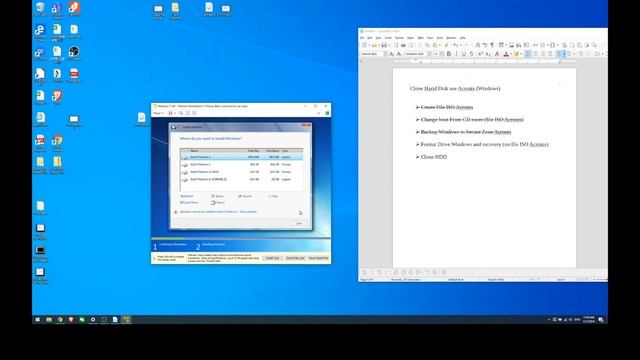640x360 pixels.
Task: Select Disk 0 Partition 2 row in installer
Action: pos(242,164)
